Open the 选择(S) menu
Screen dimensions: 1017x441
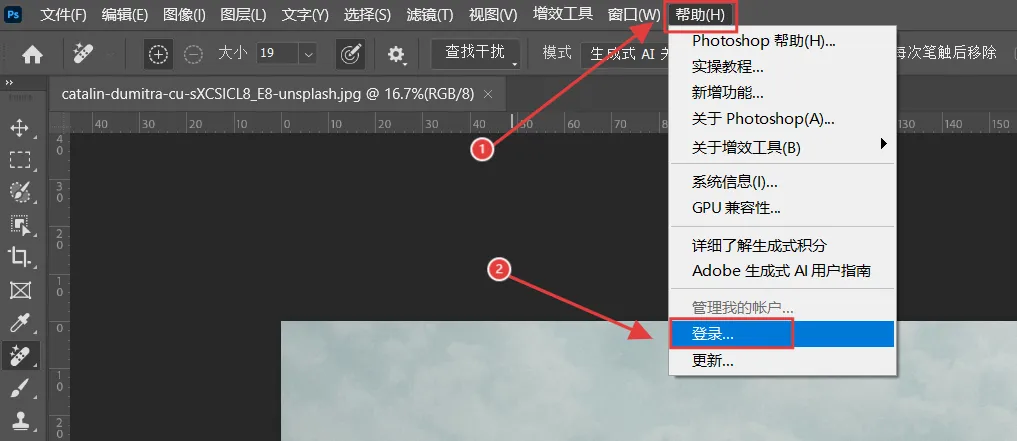pyautogui.click(x=367, y=14)
